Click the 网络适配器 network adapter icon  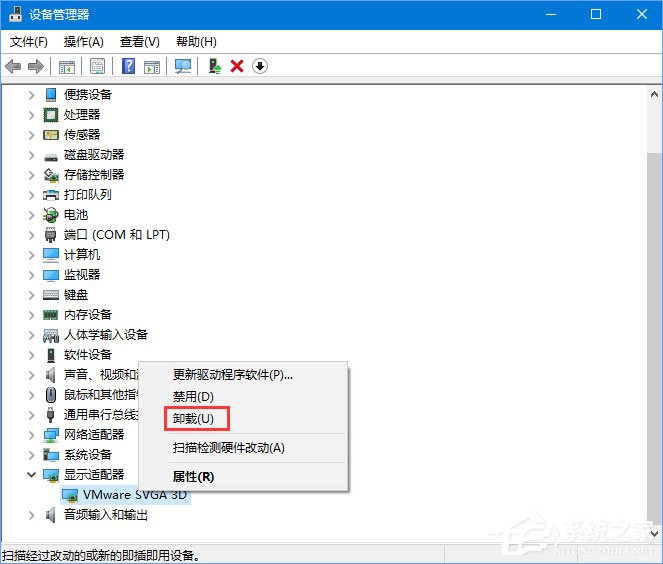point(51,435)
